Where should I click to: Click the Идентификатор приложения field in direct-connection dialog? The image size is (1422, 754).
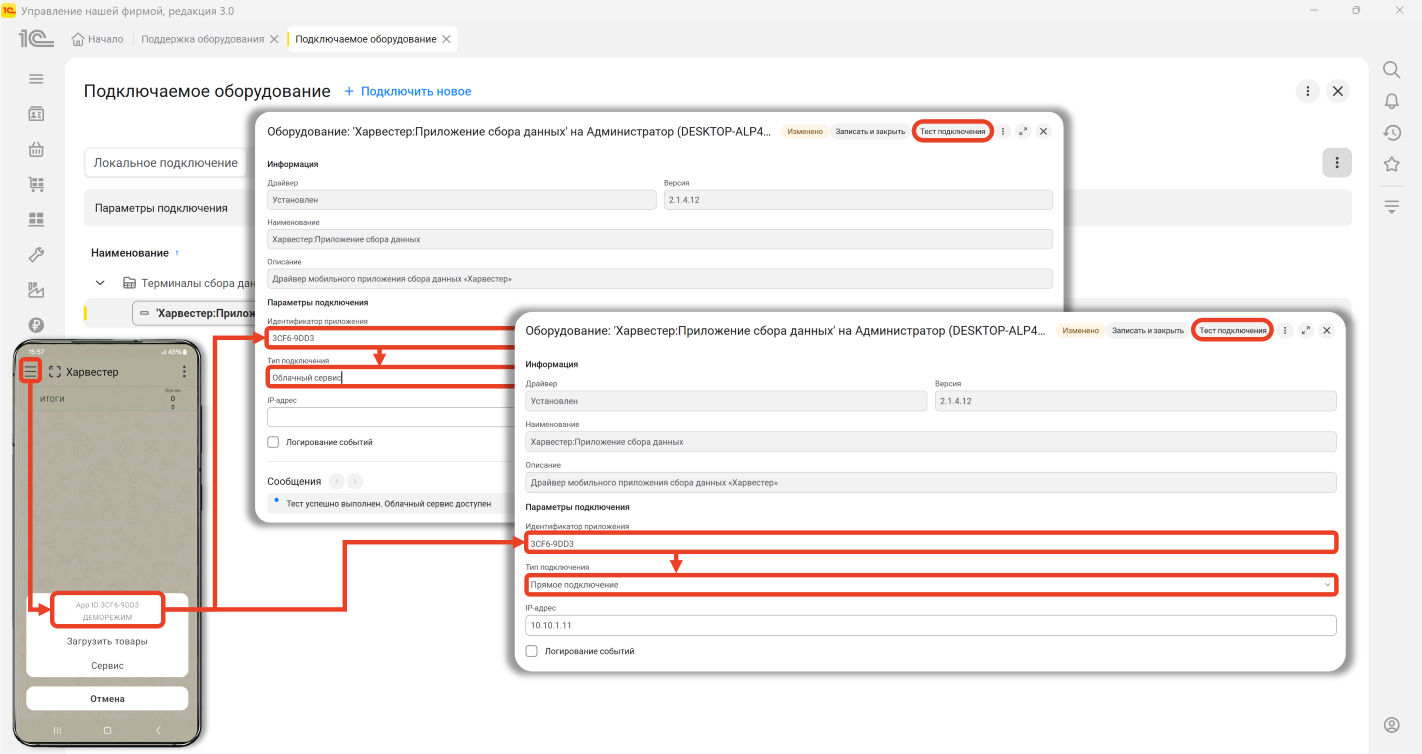tap(931, 543)
